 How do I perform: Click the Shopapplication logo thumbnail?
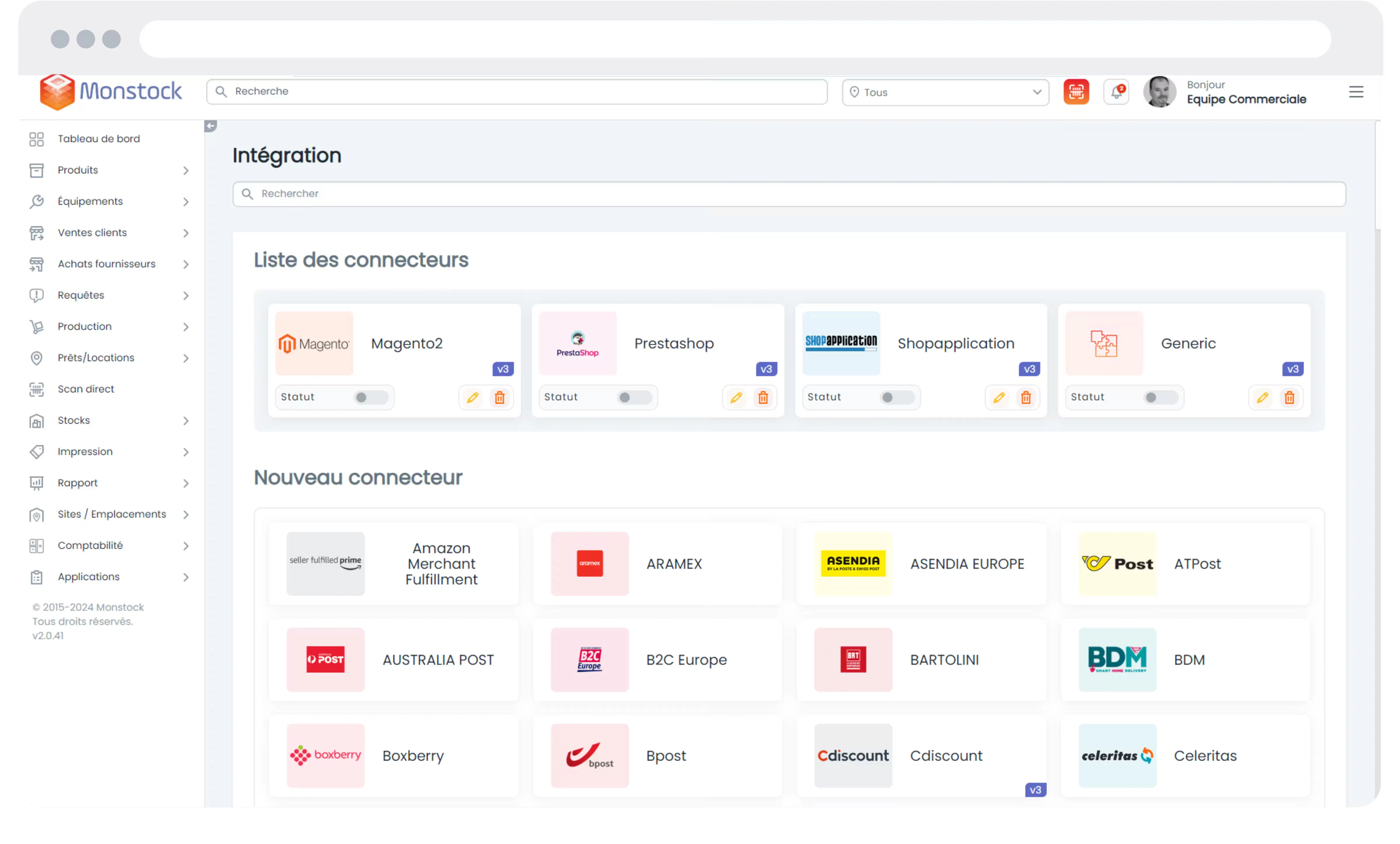(x=841, y=343)
